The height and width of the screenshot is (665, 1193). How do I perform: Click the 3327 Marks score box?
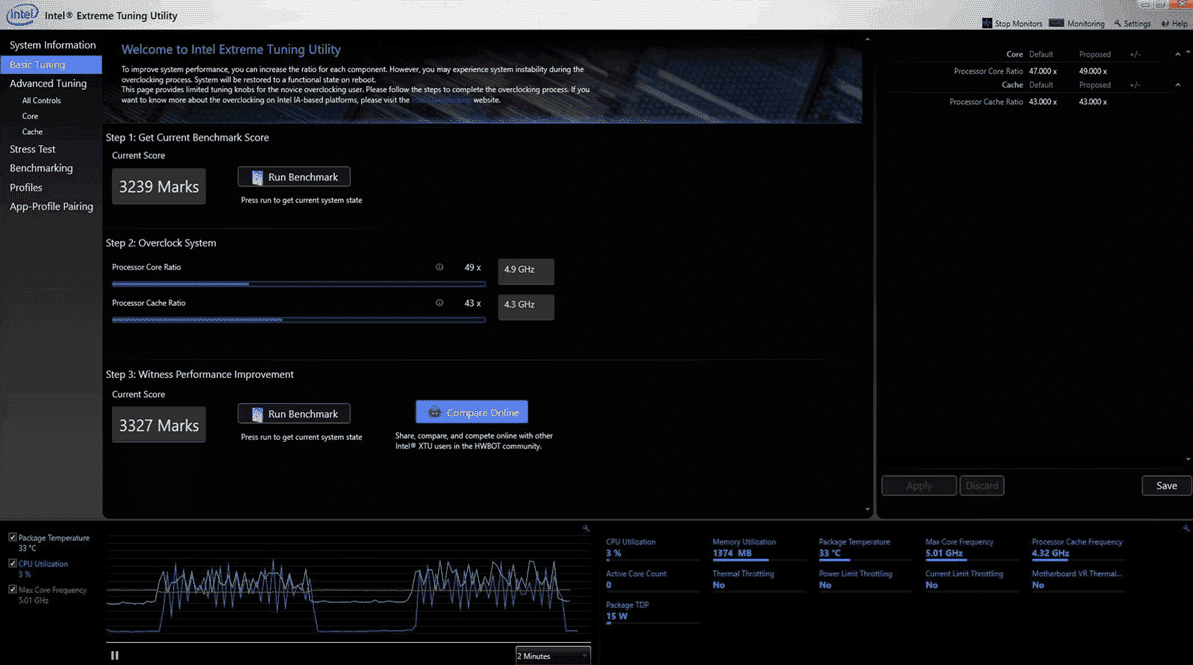158,425
